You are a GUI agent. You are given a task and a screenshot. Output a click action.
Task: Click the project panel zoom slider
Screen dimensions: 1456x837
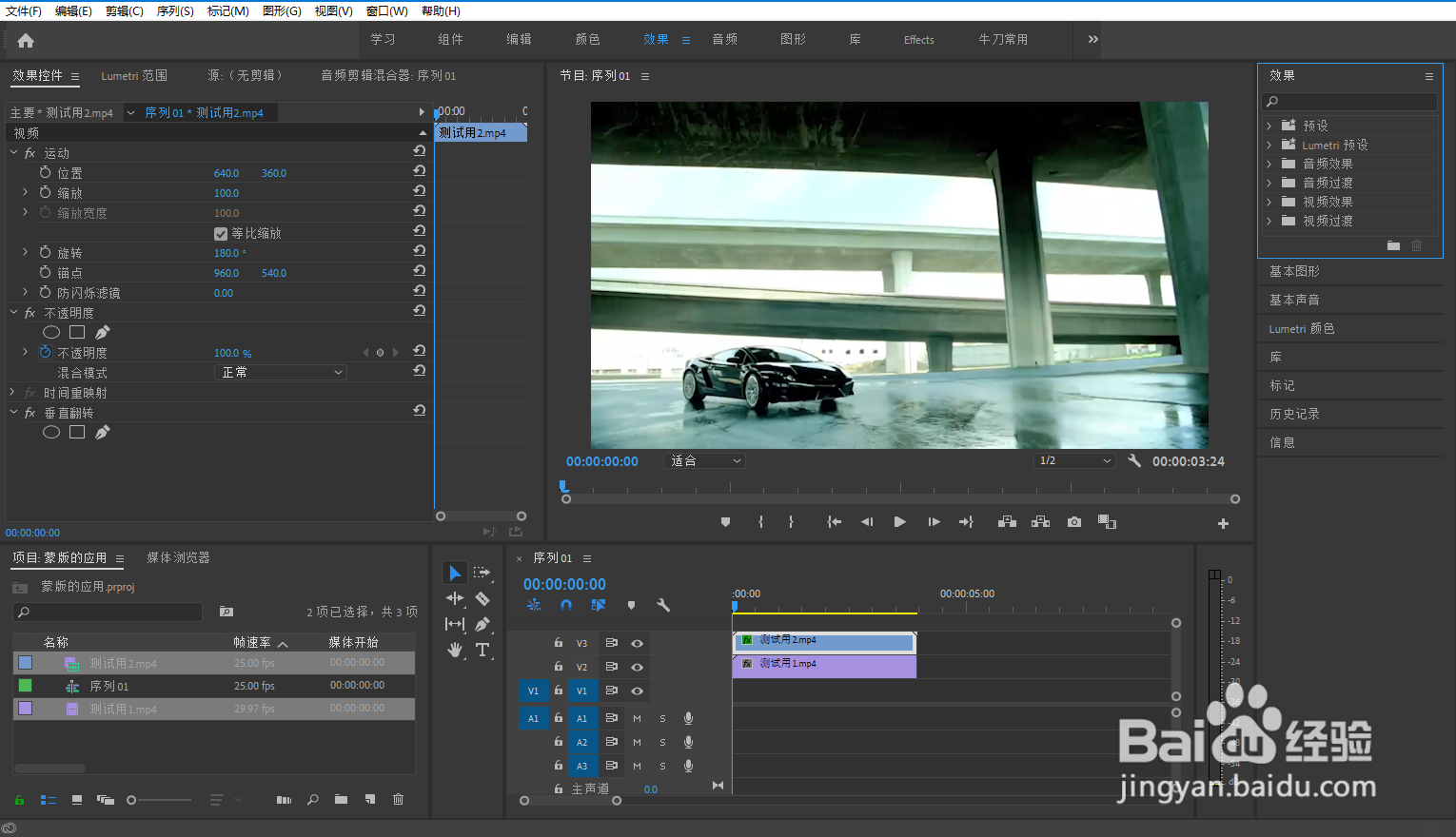160,800
